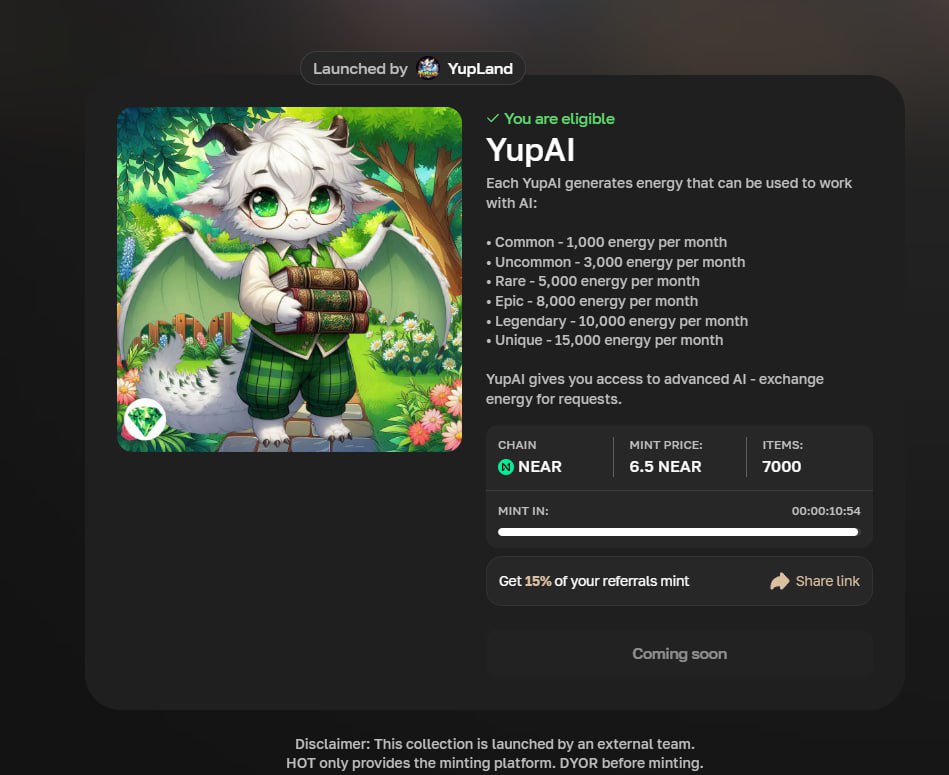The image size is (949, 775).
Task: Click the green NEAR chain logo
Action: click(x=505, y=467)
